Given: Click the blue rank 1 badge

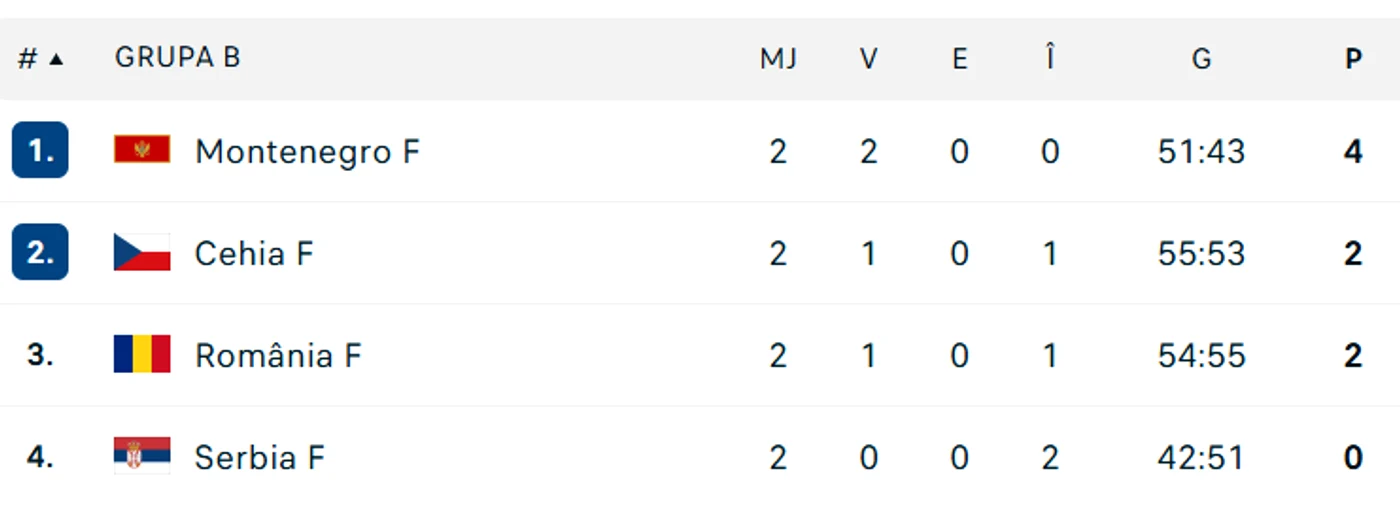Looking at the screenshot, I should [x=40, y=150].
